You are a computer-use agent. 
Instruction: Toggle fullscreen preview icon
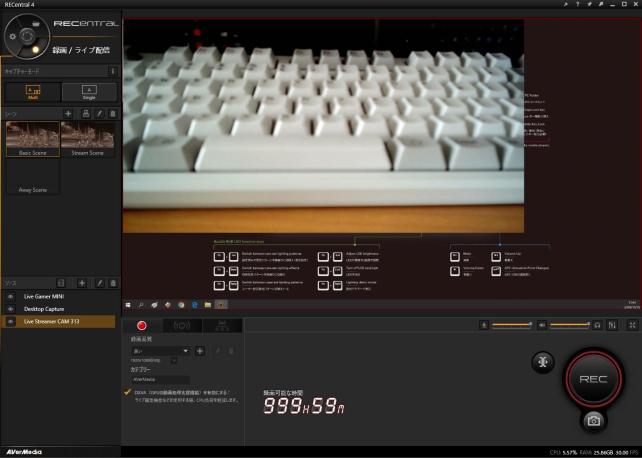point(632,325)
